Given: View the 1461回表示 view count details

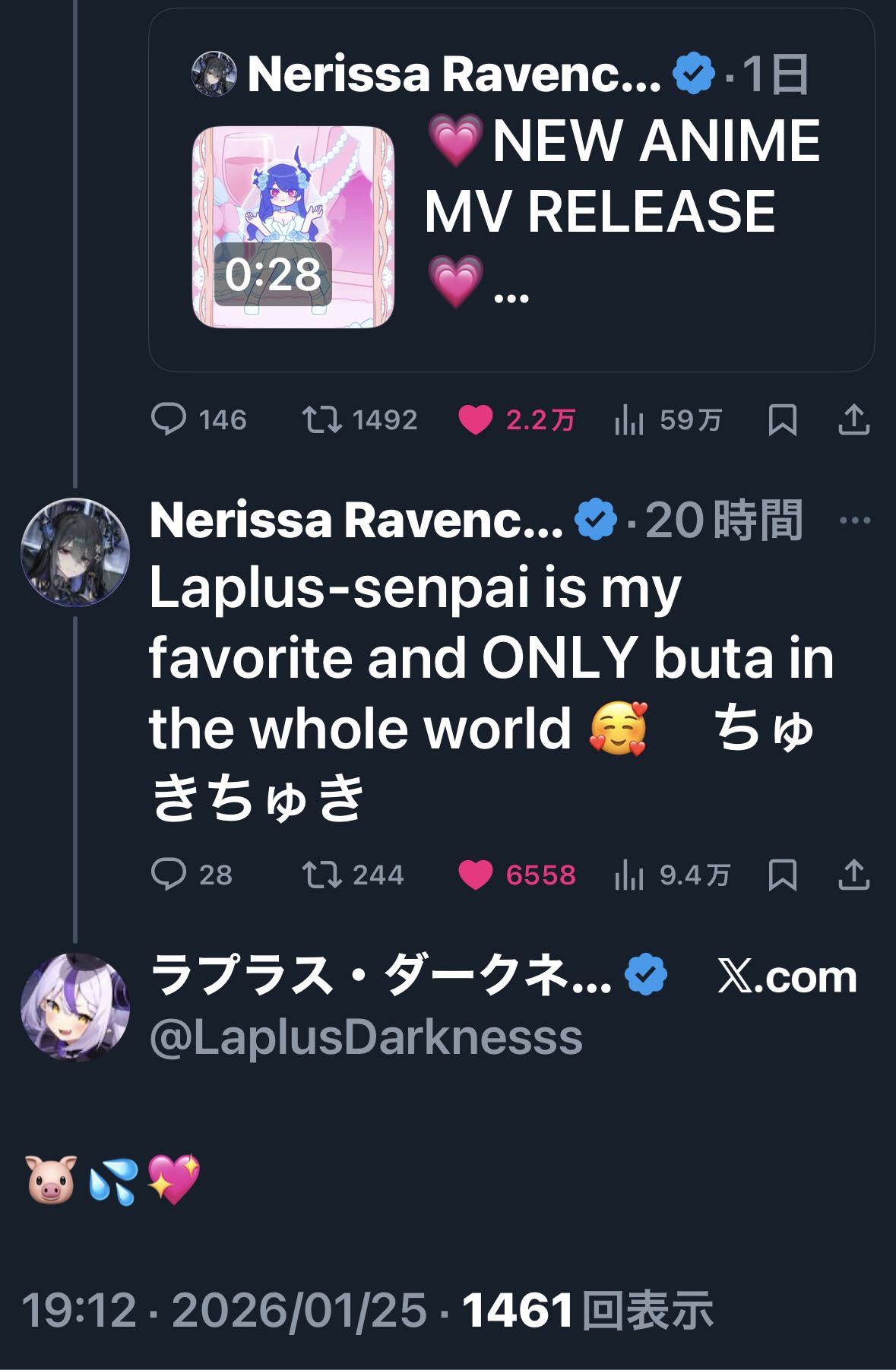Looking at the screenshot, I should click(587, 1311).
